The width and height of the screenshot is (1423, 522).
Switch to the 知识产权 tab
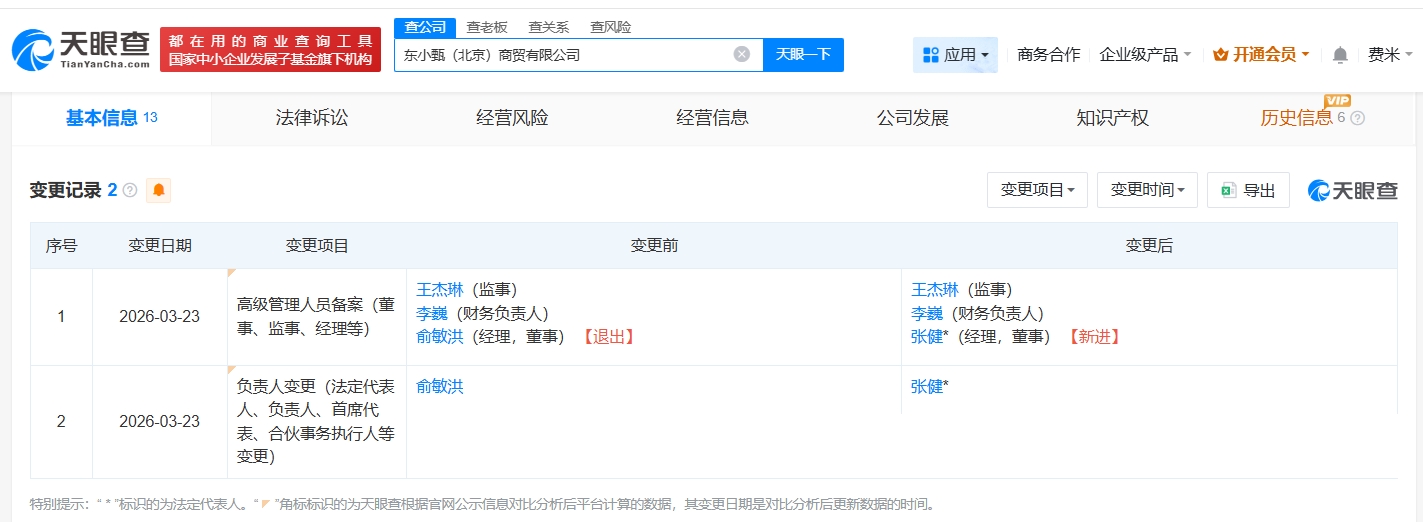pos(1112,118)
